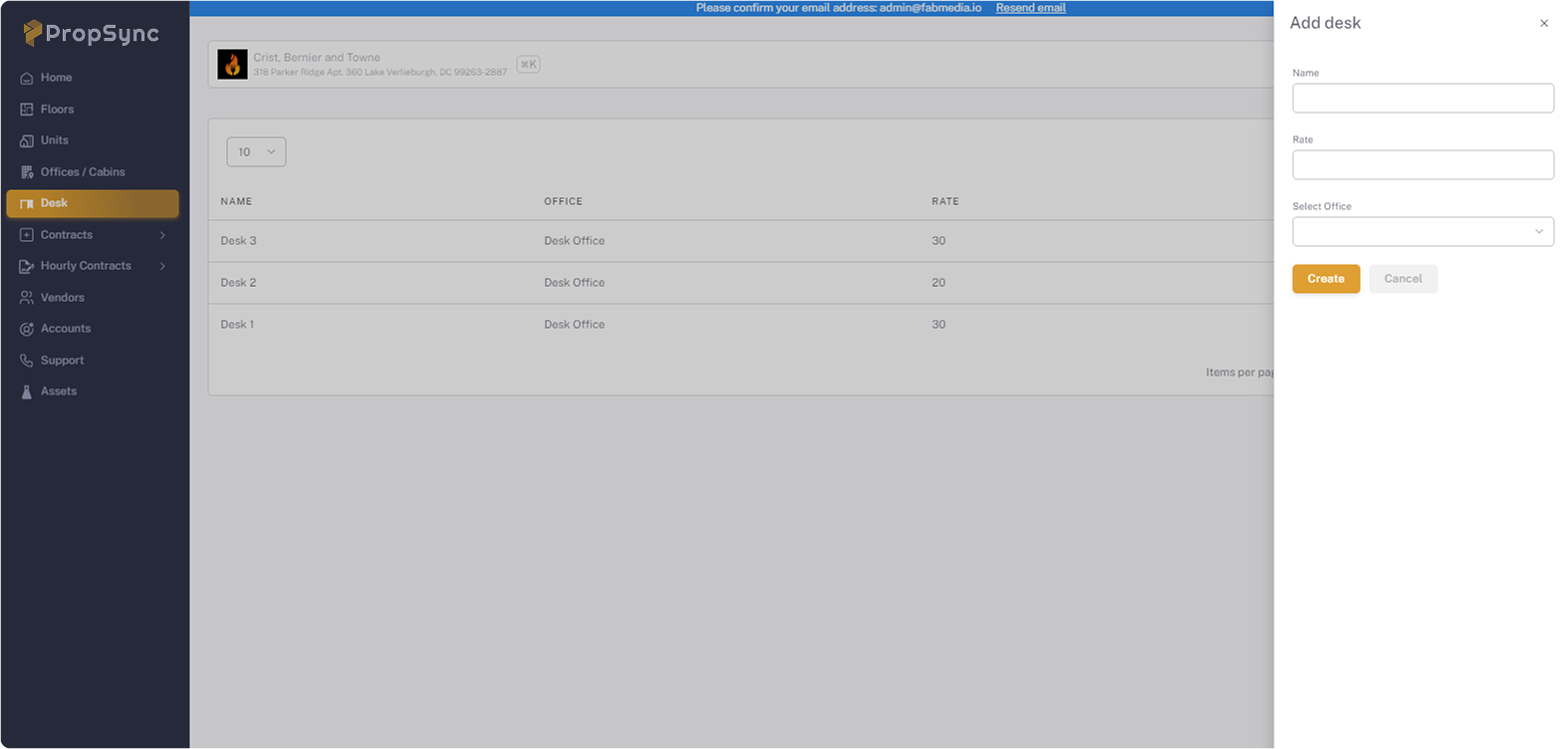
Task: Click the Vendors people icon
Action: [27, 298]
